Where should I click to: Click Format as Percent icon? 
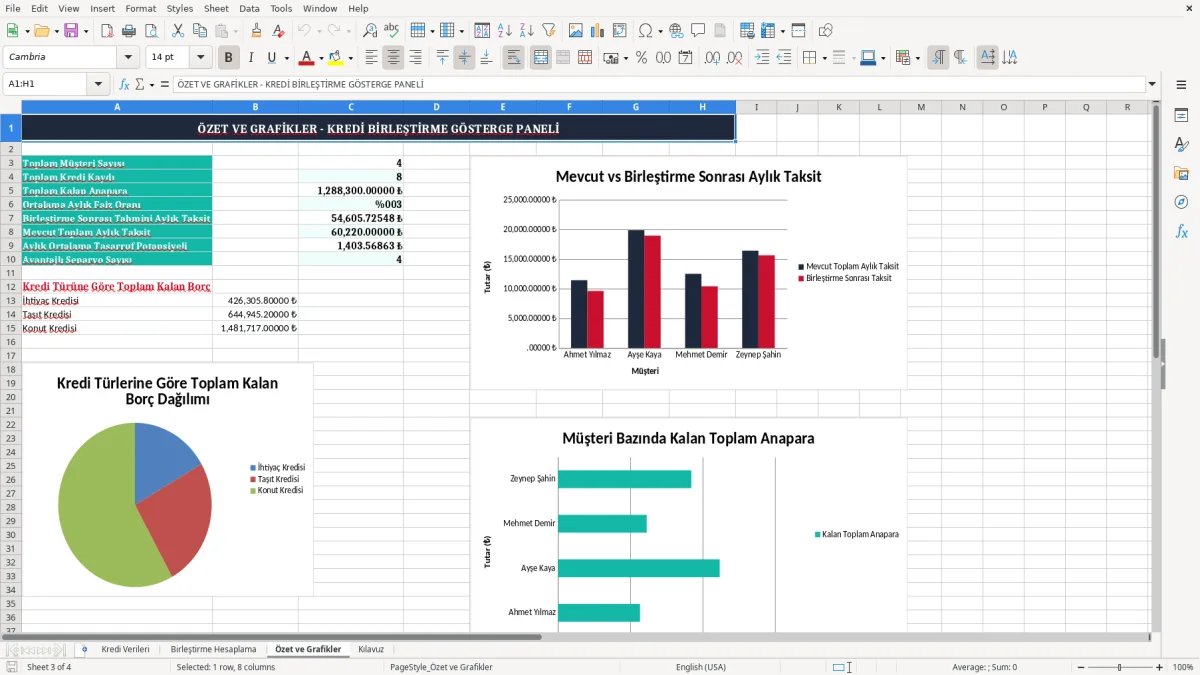click(641, 58)
